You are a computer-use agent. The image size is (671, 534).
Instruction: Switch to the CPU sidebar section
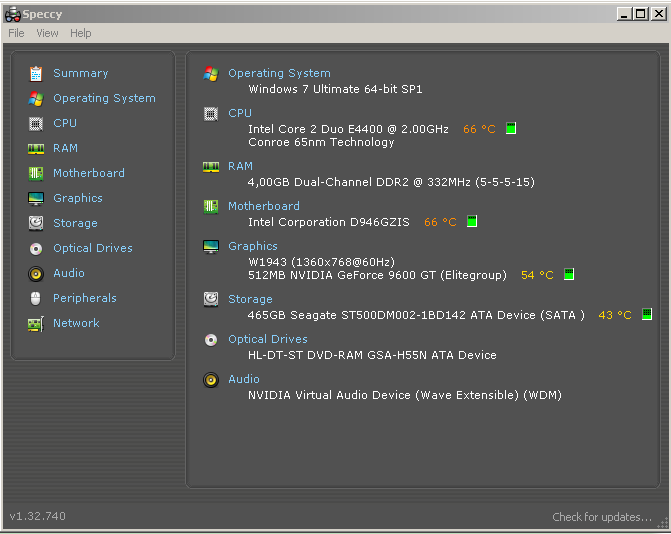[65, 123]
